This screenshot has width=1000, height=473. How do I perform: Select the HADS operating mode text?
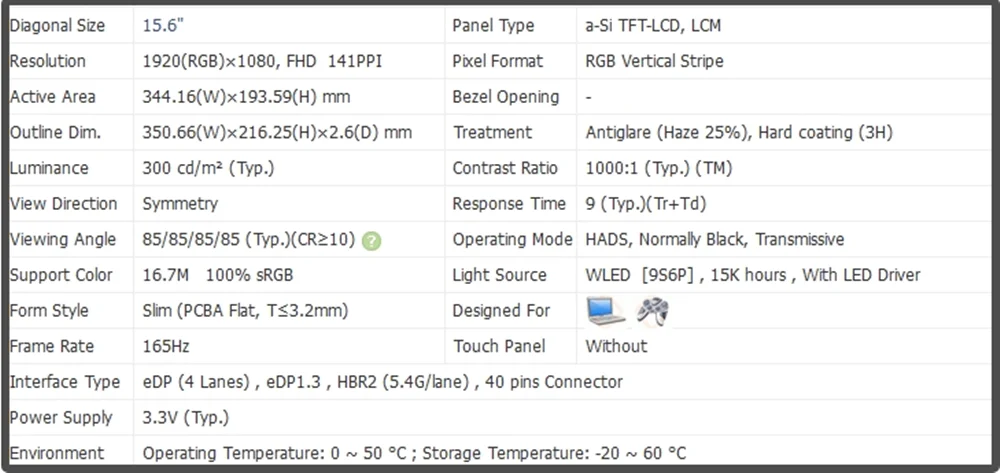click(714, 240)
